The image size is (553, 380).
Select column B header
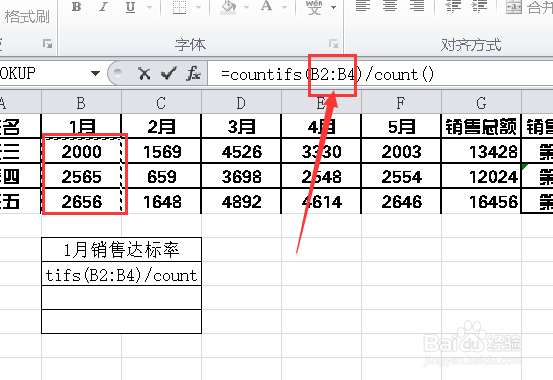(81, 103)
